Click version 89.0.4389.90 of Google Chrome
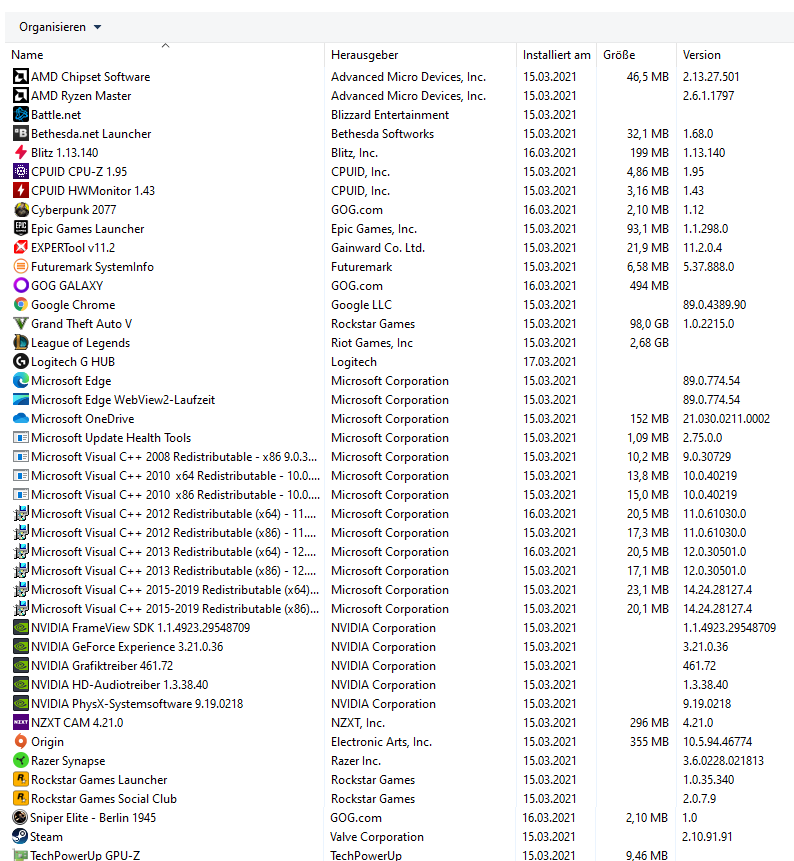Viewport: 794px width, 861px height. coord(714,304)
